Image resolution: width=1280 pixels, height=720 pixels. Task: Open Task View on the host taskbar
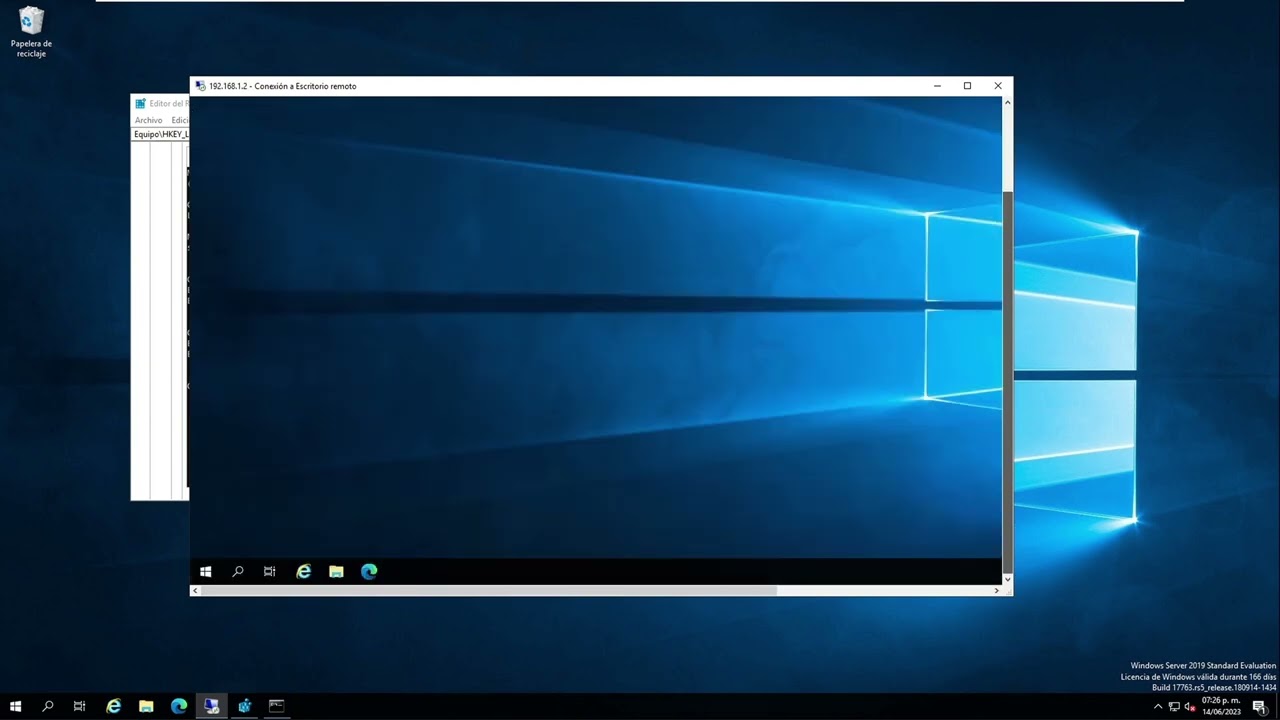pos(79,706)
